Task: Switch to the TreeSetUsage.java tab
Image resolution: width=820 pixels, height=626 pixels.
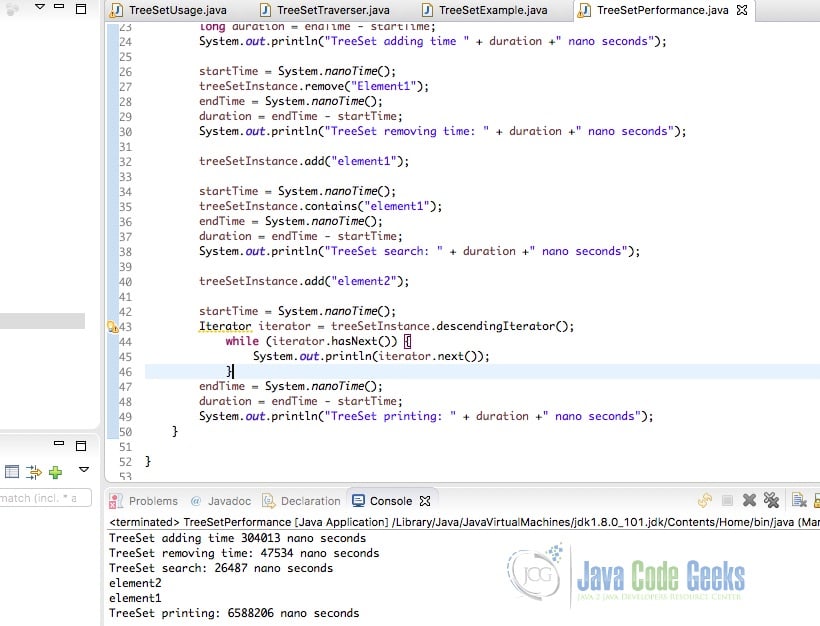Action: point(169,10)
